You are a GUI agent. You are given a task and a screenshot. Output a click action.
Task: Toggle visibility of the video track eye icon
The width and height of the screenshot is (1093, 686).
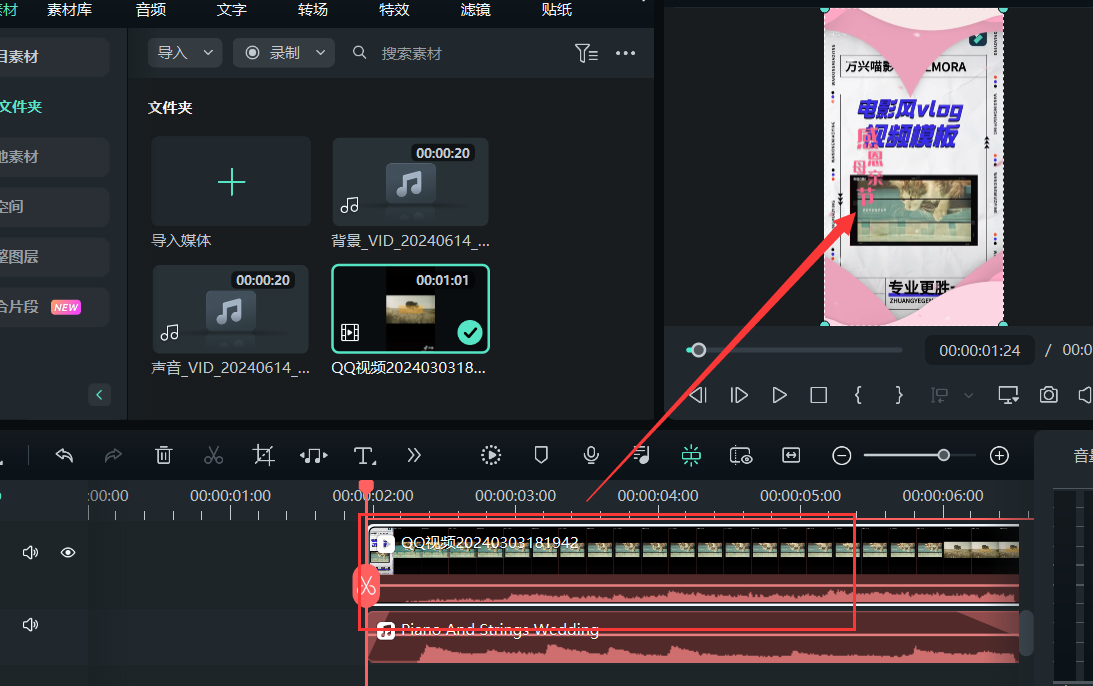(67, 551)
